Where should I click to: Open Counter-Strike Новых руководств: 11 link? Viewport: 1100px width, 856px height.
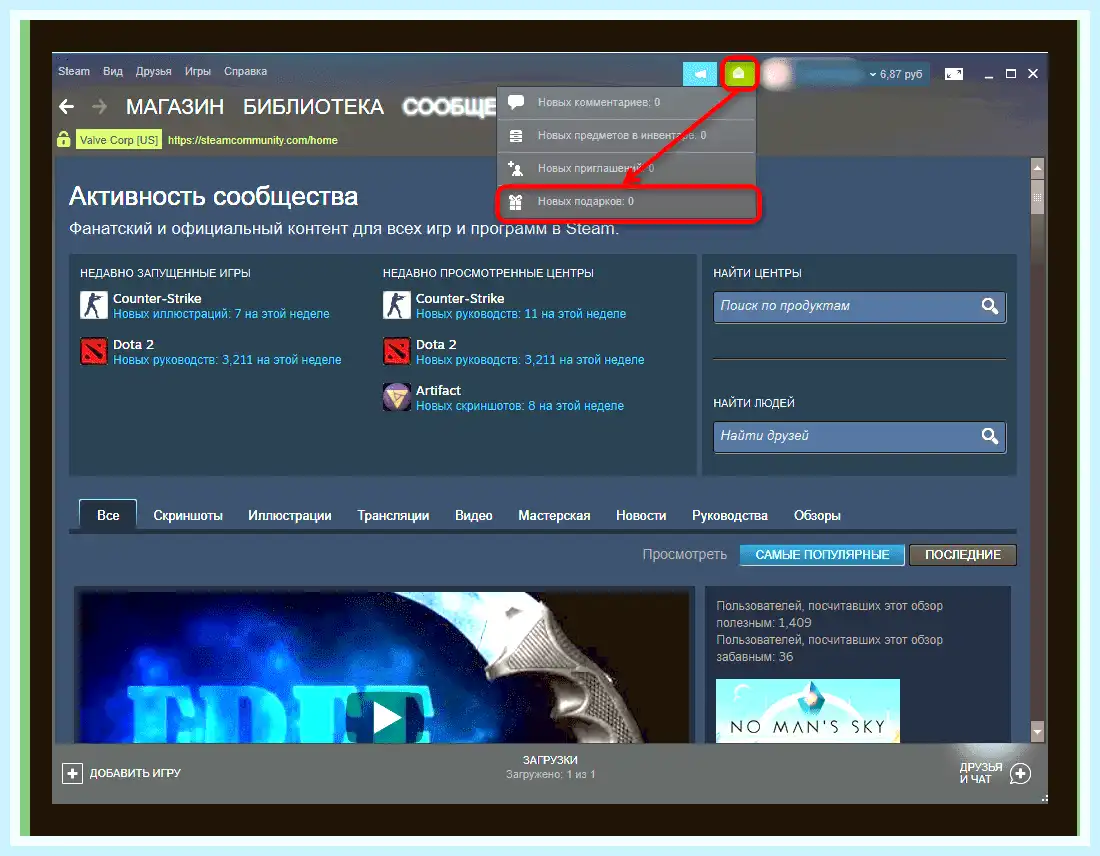[x=521, y=314]
